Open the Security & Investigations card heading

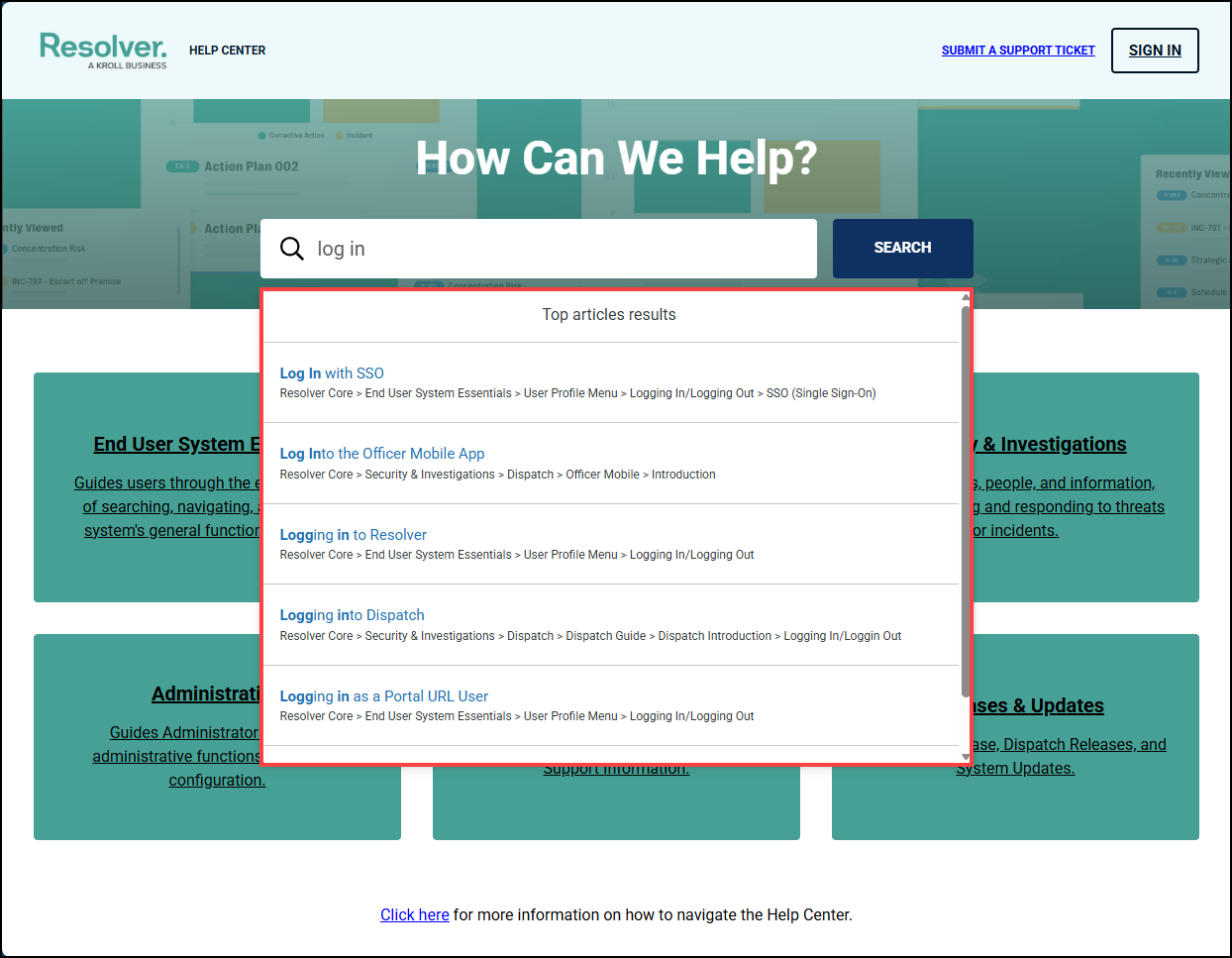click(x=1050, y=444)
